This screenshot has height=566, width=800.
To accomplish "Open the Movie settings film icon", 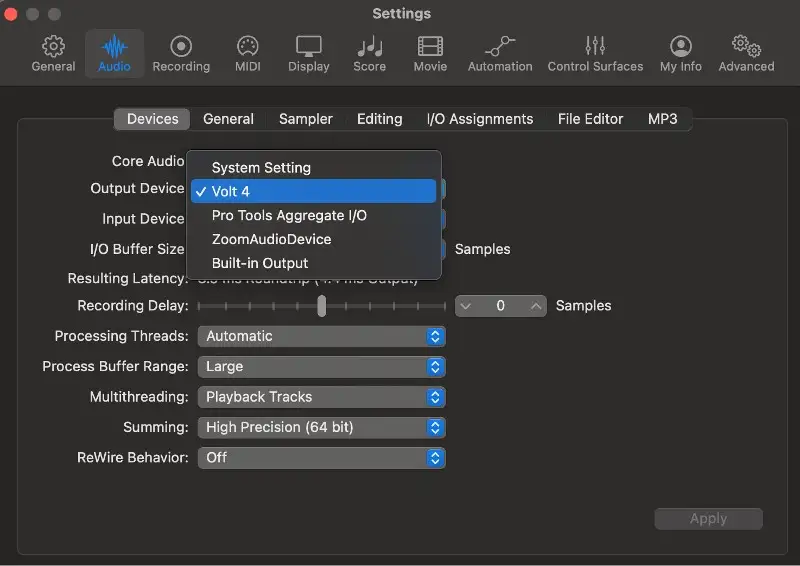I will 430,47.
